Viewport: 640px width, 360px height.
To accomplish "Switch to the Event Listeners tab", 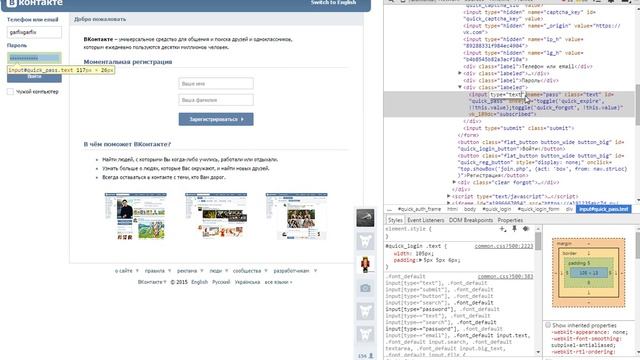I will [425, 220].
